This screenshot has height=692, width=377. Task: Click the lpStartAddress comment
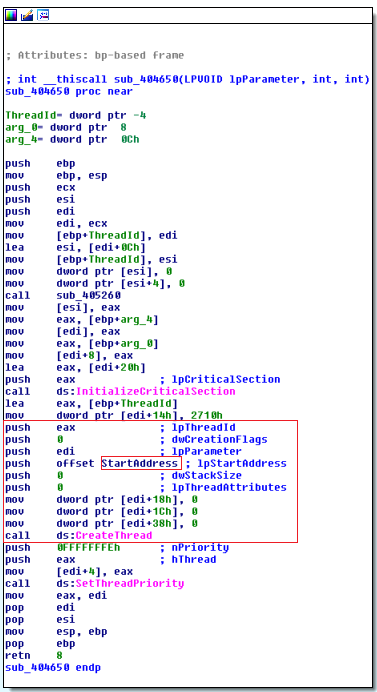(236, 463)
